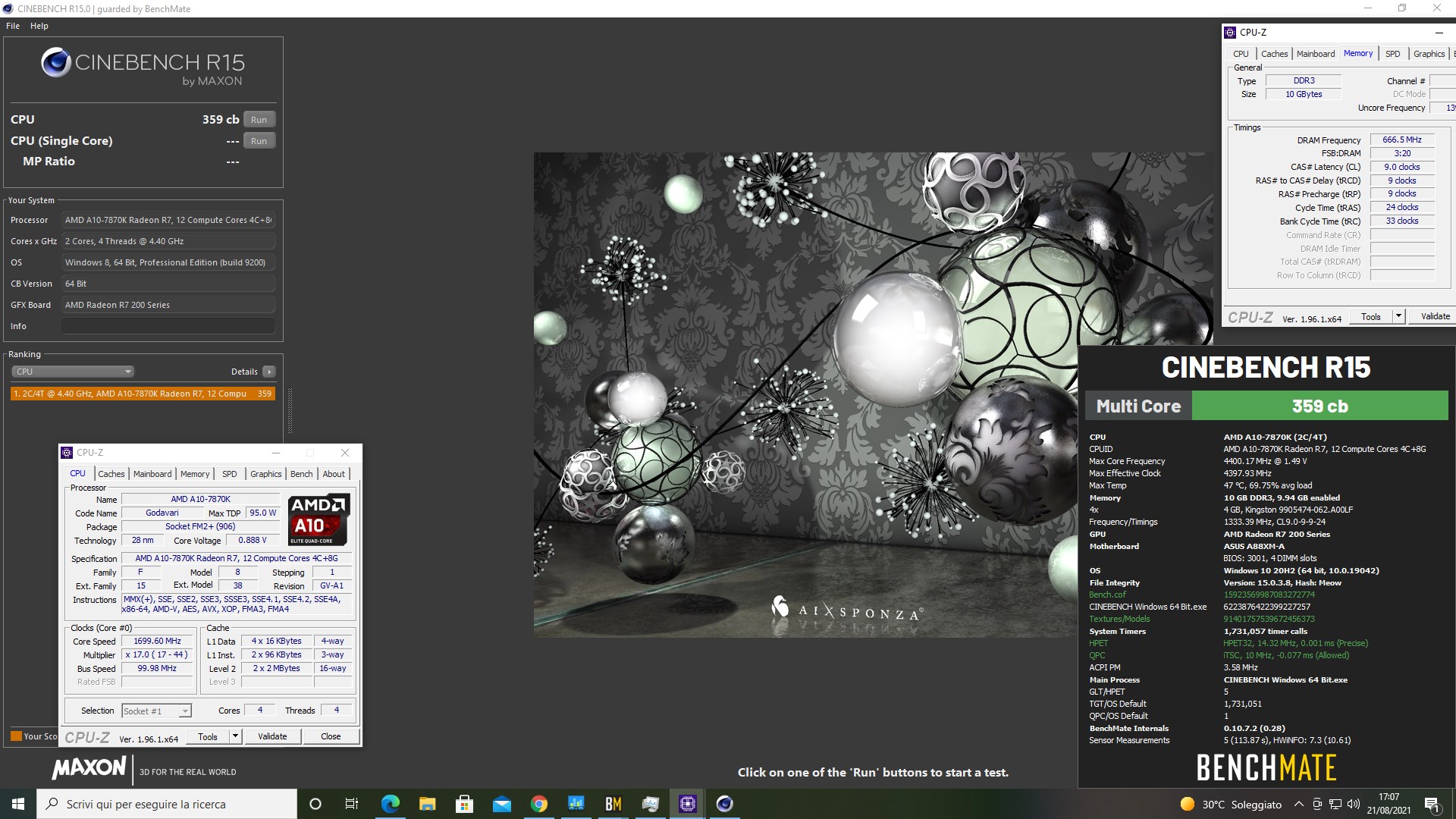Open Caches tab in upper CPU-Z window

pos(1274,54)
